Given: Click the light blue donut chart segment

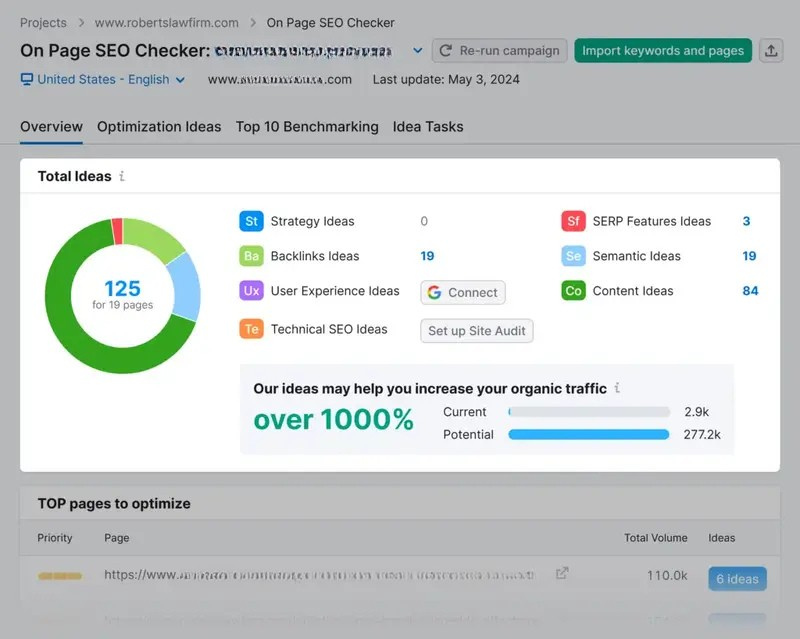Looking at the screenshot, I should [185, 287].
